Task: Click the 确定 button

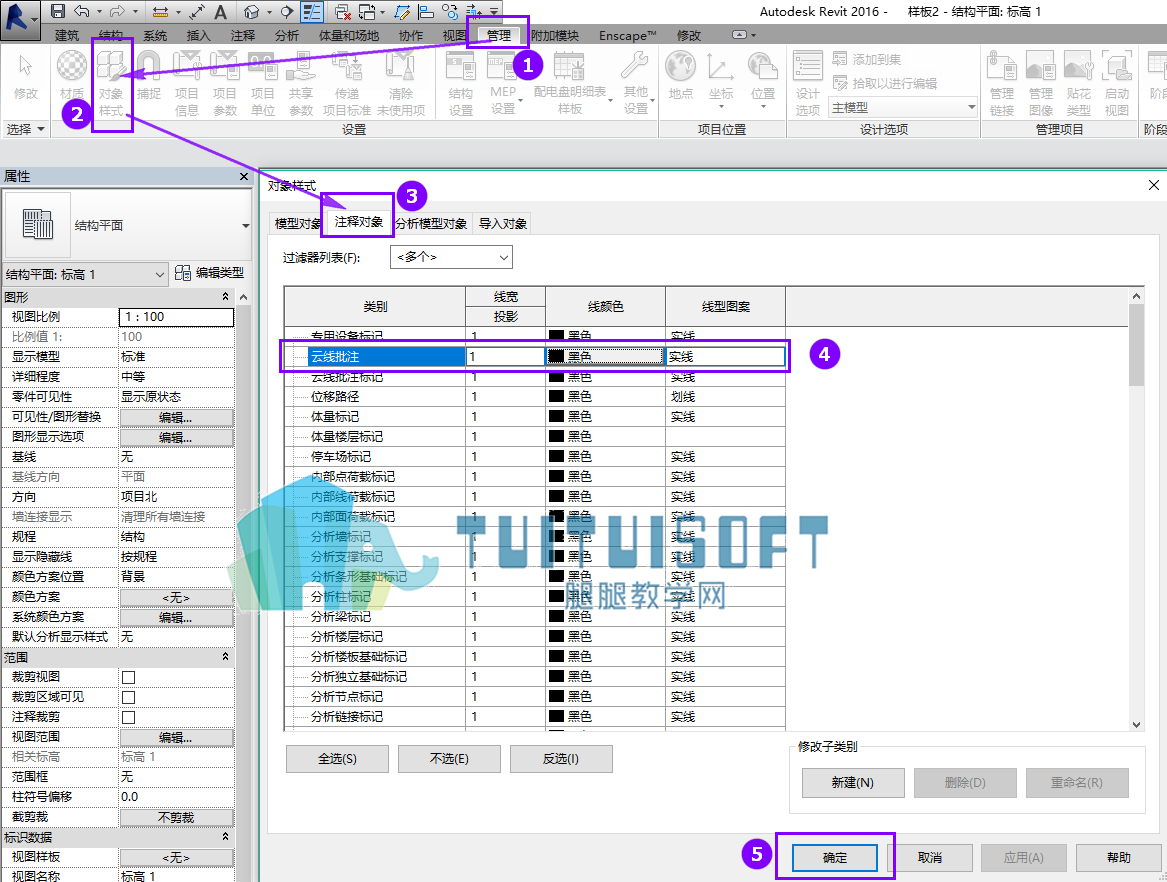Action: coord(834,857)
